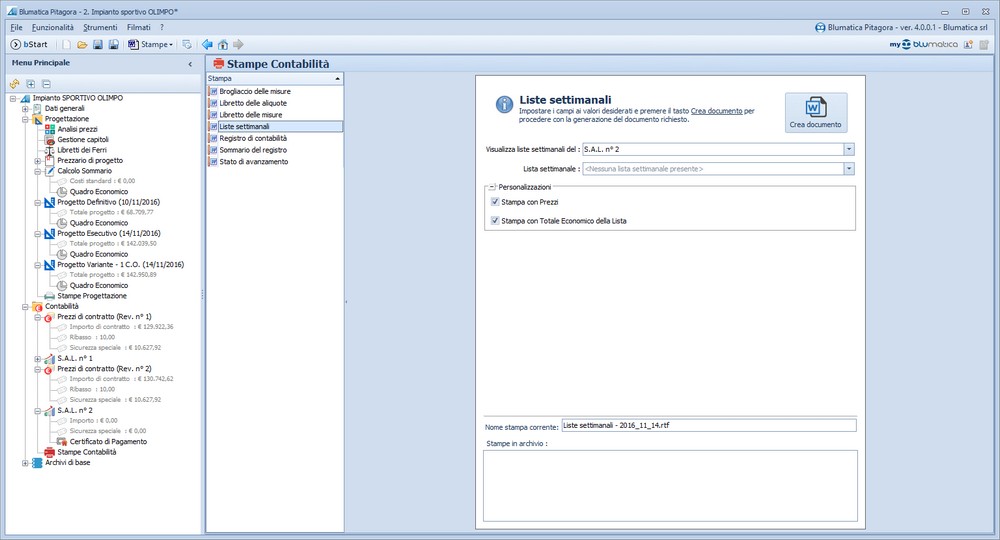Open the Funzionalità menu
Screen dimensions: 1000x540
pyautogui.click(x=53, y=27)
